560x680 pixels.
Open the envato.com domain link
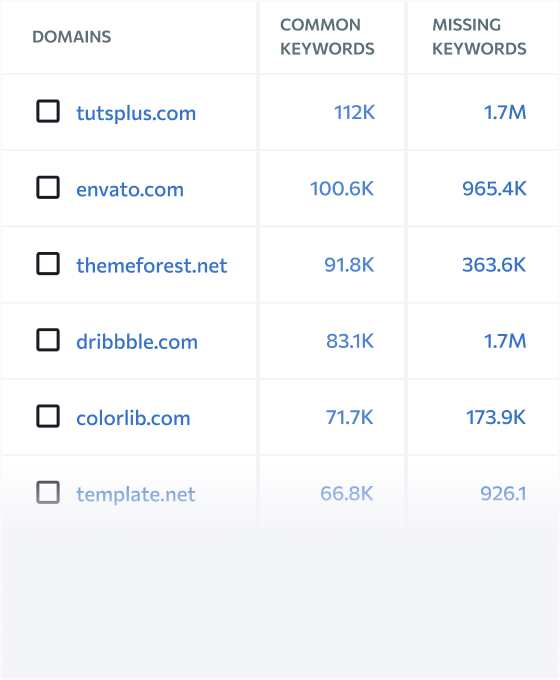pos(130,190)
